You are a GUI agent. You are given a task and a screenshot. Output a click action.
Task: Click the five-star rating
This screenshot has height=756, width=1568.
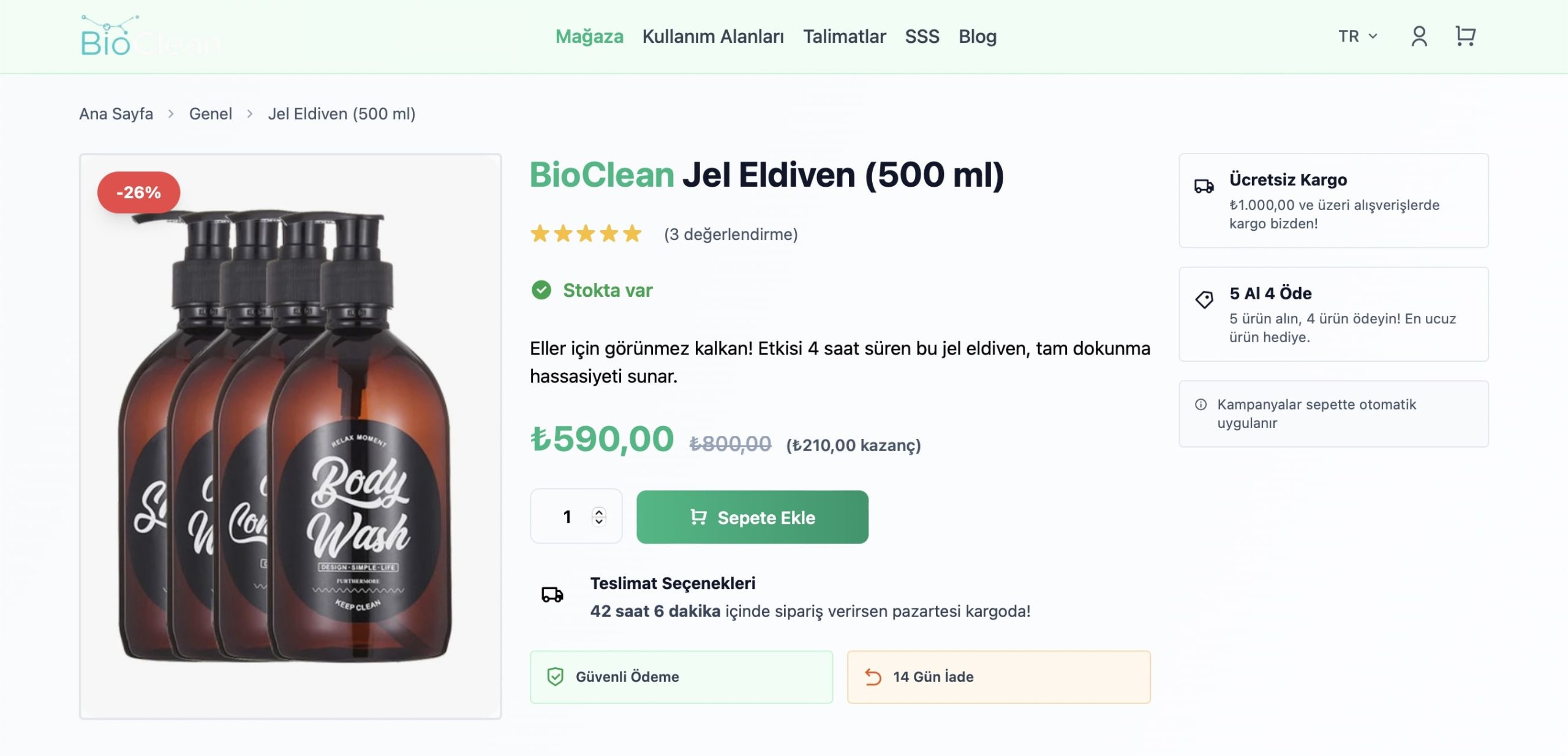[x=586, y=234]
